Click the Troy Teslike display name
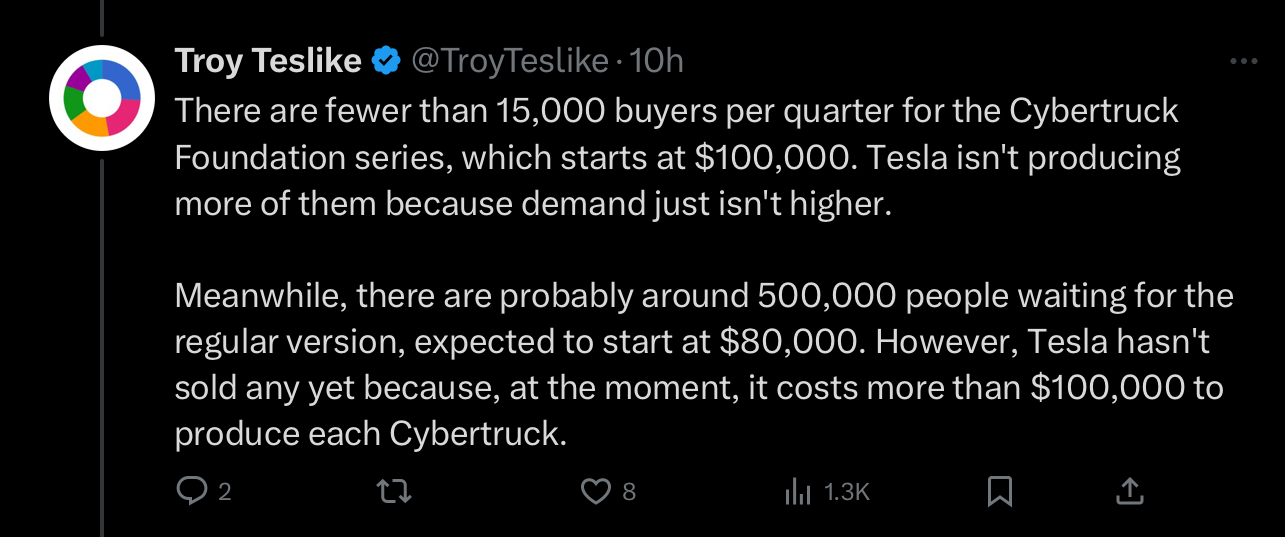This screenshot has width=1285, height=537. point(267,62)
